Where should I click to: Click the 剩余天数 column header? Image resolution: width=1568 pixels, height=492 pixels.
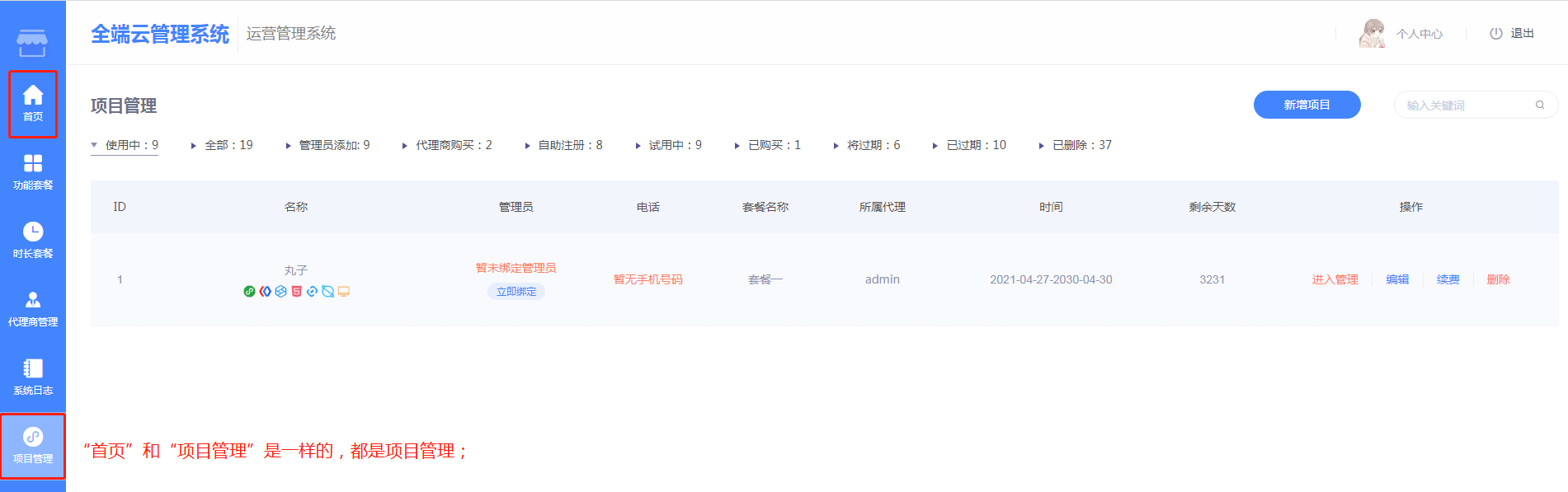pos(1212,207)
